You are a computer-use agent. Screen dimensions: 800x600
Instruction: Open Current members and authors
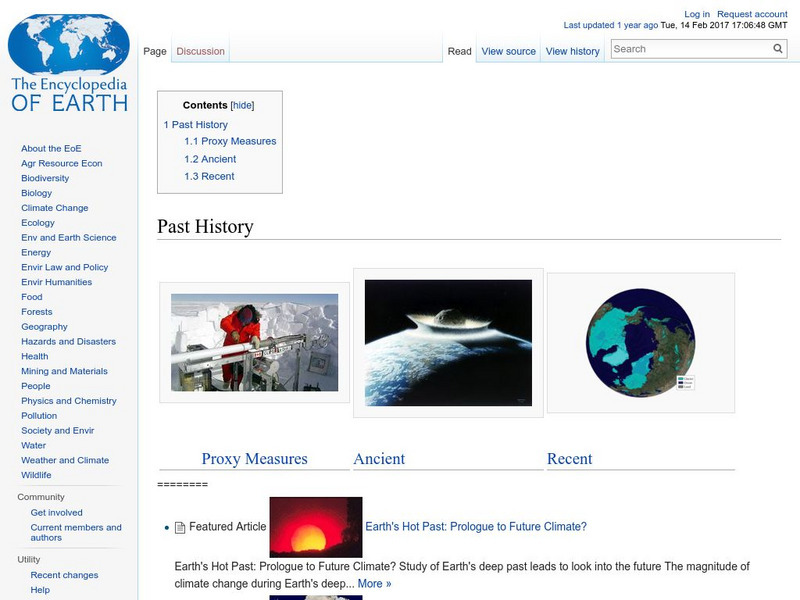[76, 532]
